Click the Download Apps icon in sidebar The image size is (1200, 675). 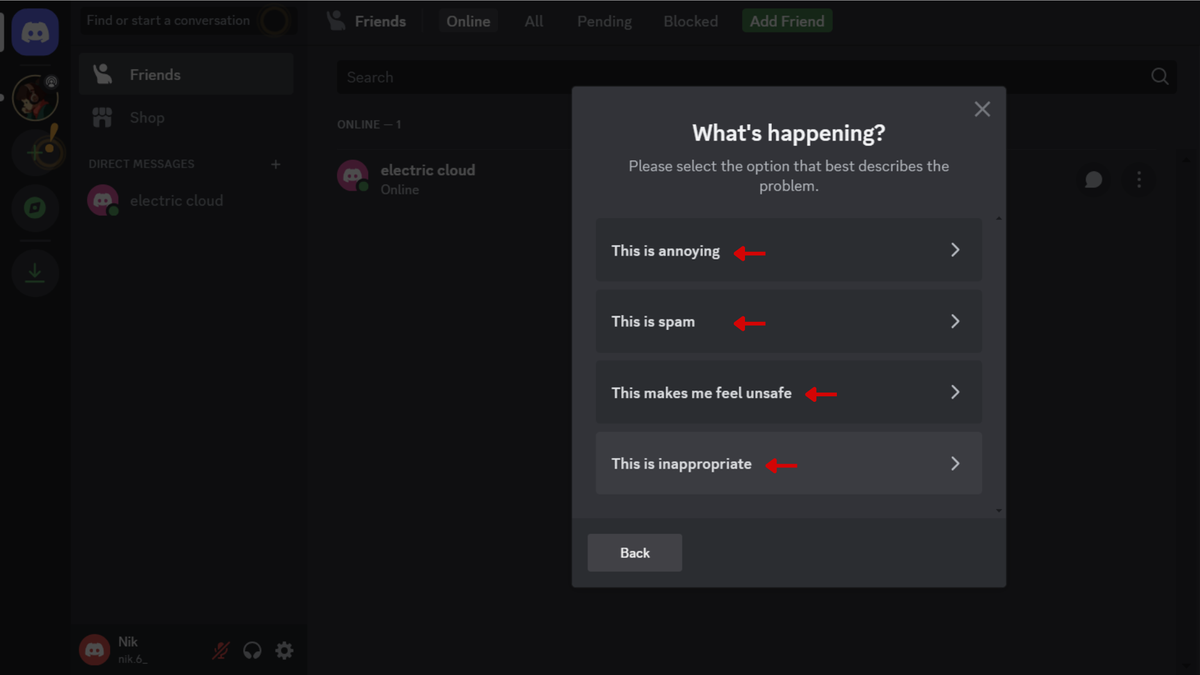click(x=35, y=272)
